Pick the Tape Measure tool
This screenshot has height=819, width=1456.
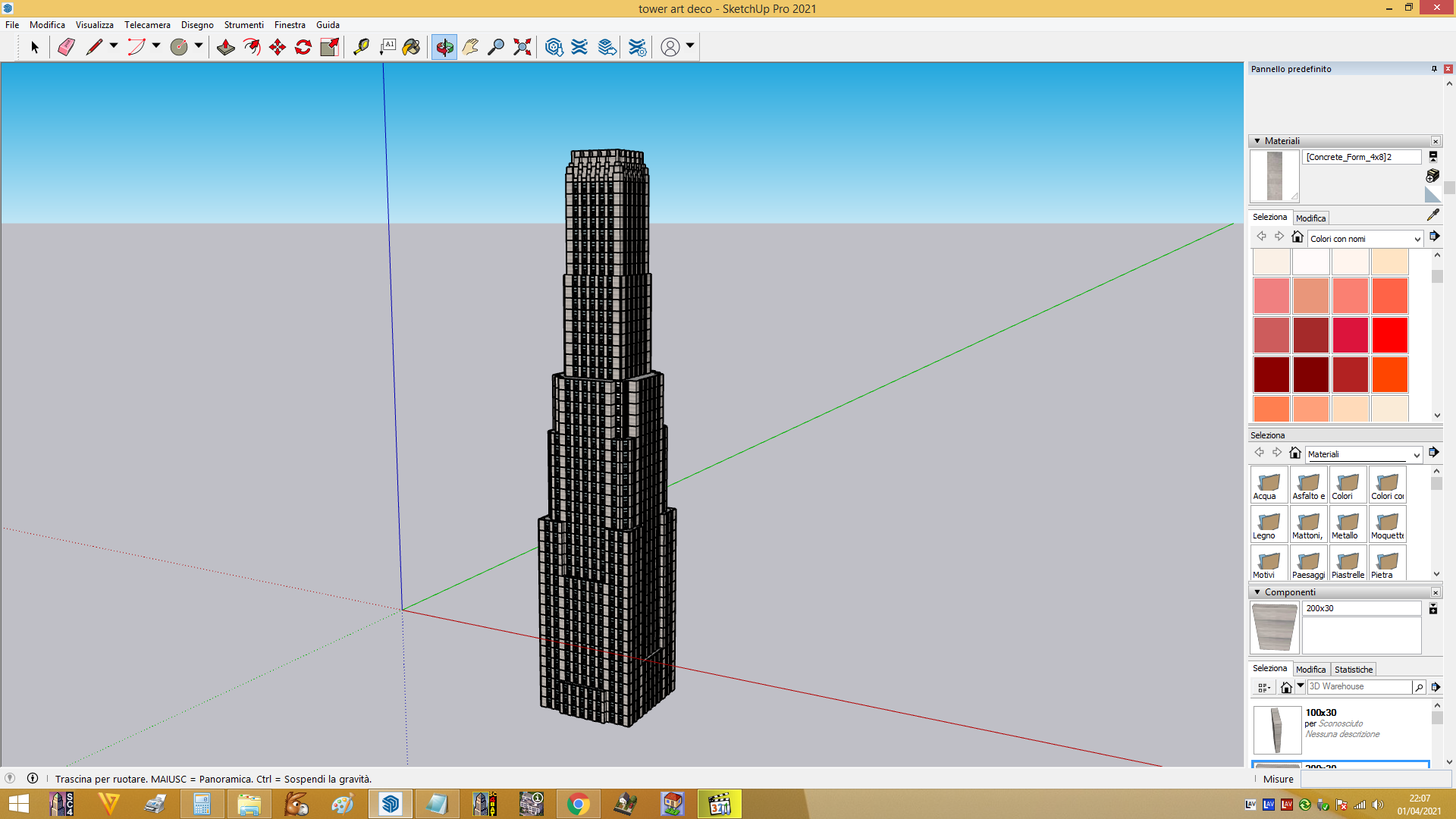[x=361, y=47]
